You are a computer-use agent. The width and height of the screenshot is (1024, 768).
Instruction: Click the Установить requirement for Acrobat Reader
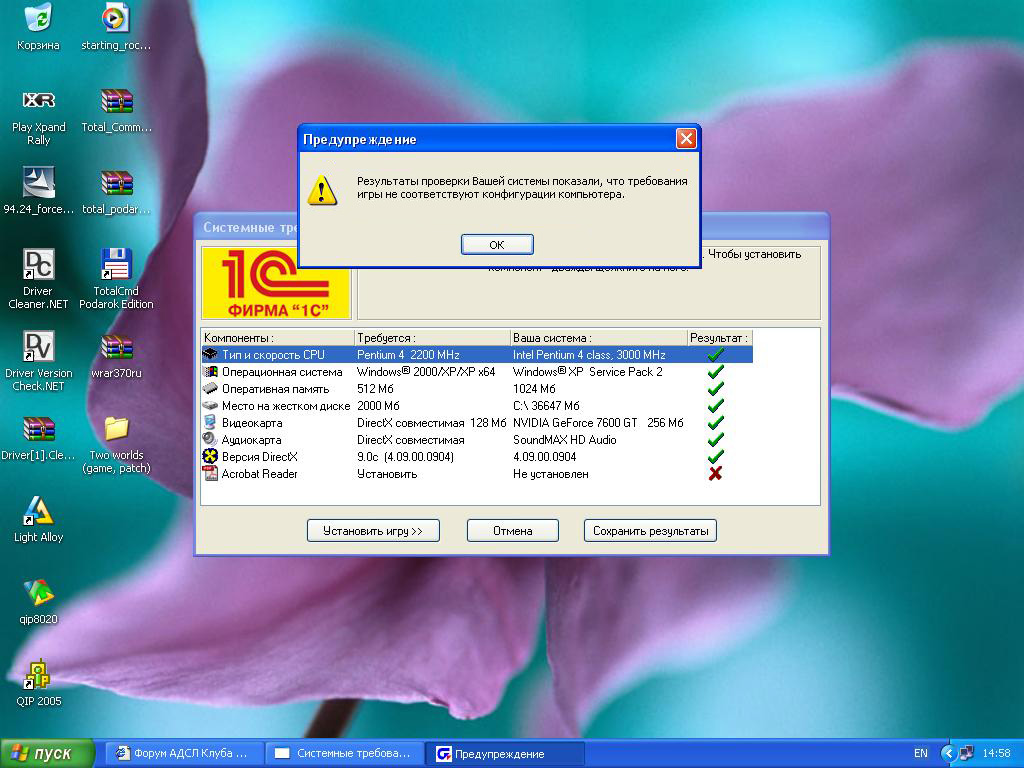(387, 473)
